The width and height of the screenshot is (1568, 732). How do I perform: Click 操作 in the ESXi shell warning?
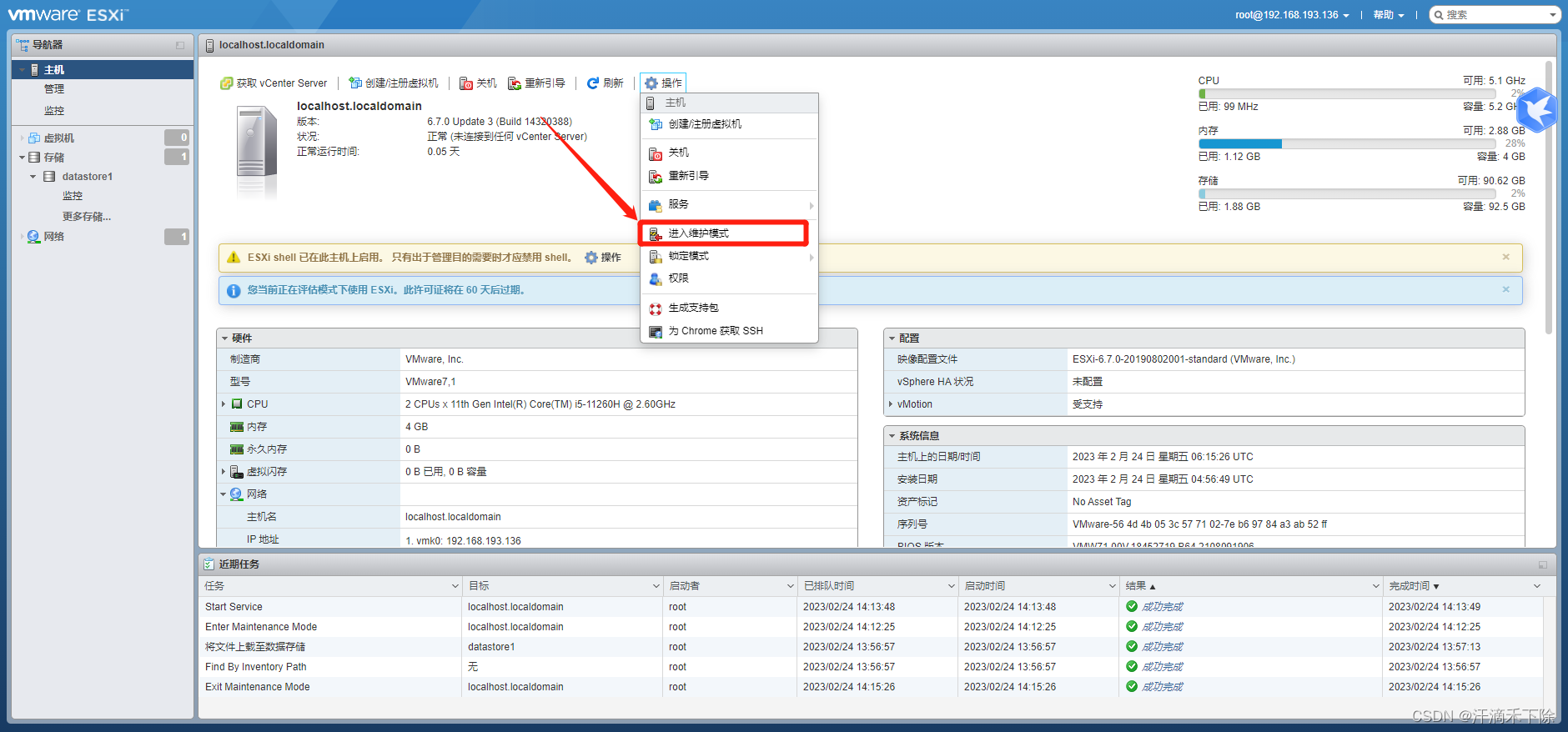tap(603, 258)
